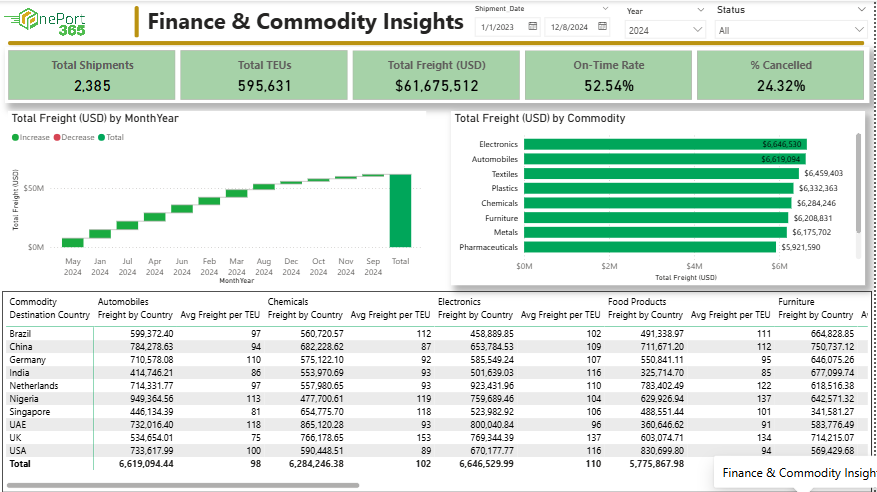This screenshot has height=492, width=877.
Task: Click UAE Chemicals freight 865,120.28
Action: [x=322, y=425]
